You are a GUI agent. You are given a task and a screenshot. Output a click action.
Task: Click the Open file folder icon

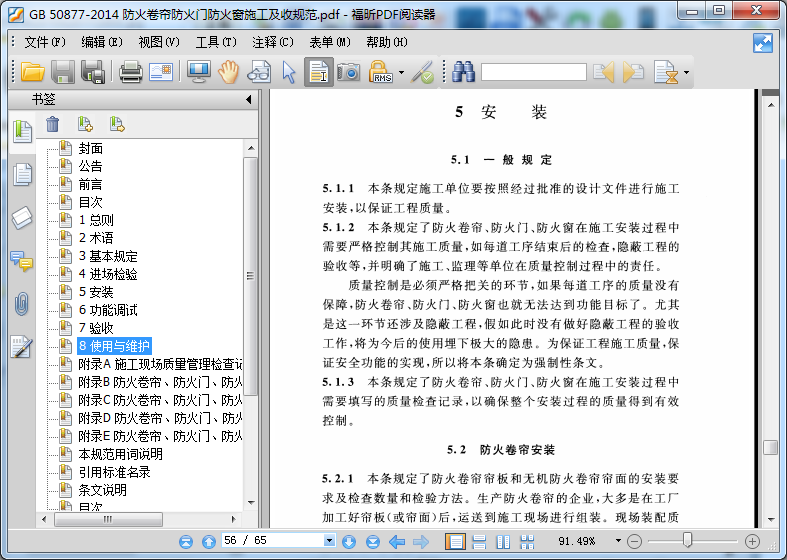pos(32,72)
